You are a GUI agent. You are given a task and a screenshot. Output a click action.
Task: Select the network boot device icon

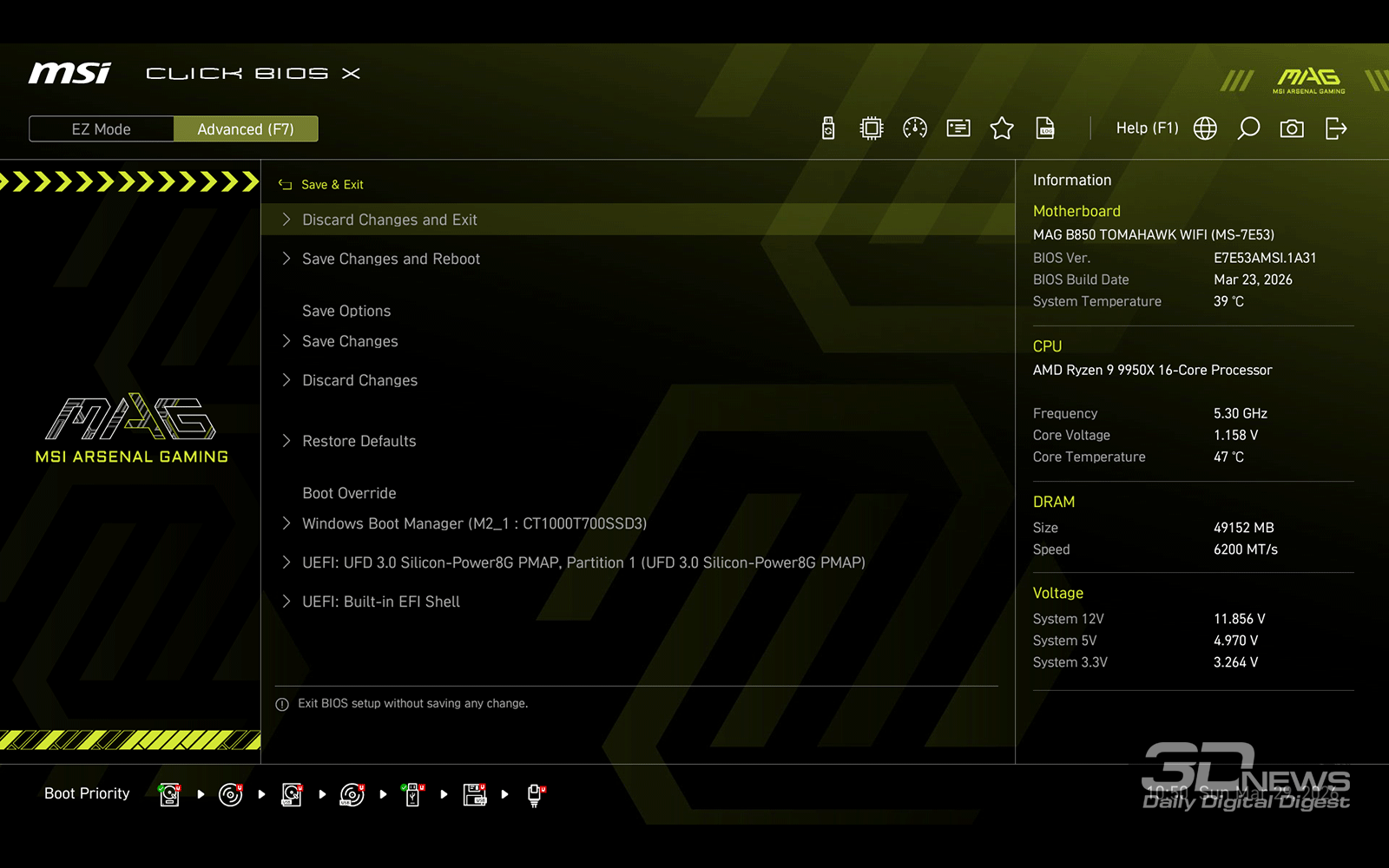536,794
